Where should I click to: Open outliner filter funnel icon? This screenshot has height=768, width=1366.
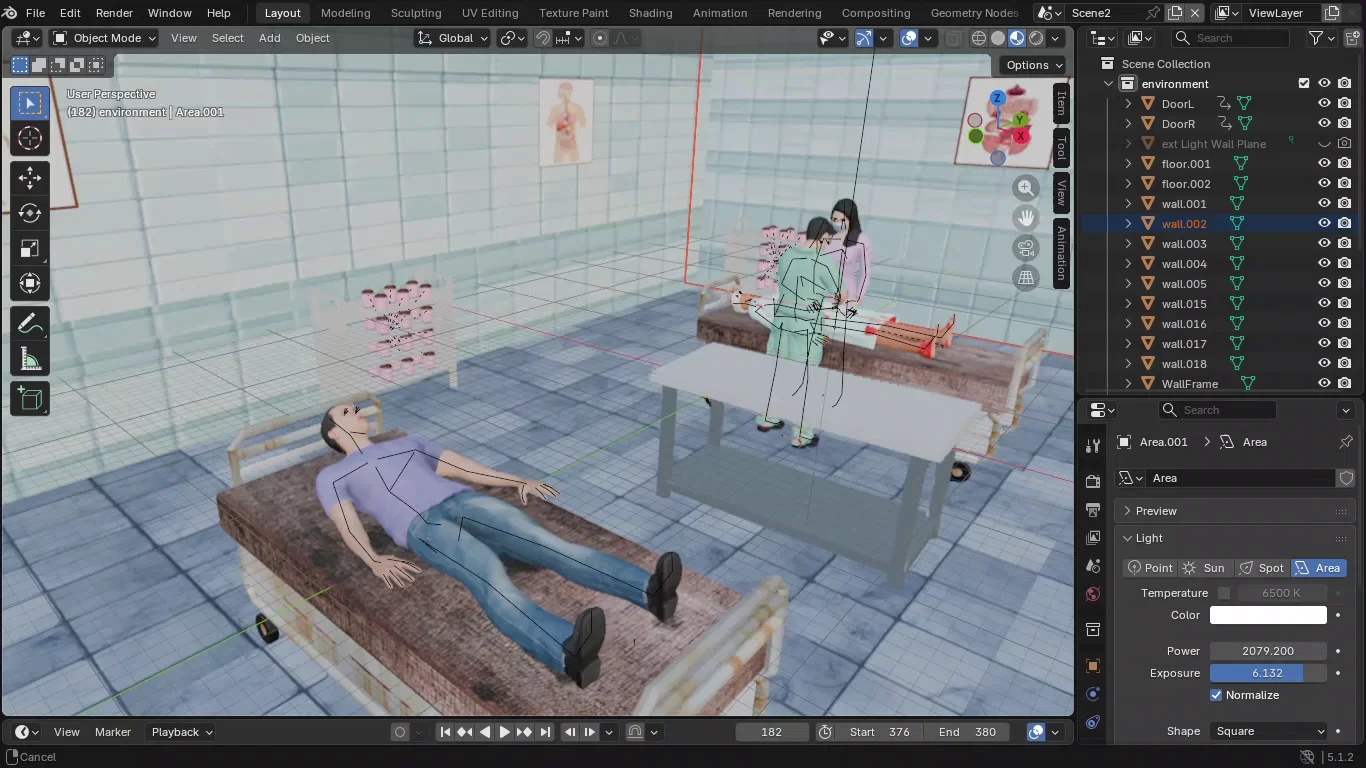1316,38
